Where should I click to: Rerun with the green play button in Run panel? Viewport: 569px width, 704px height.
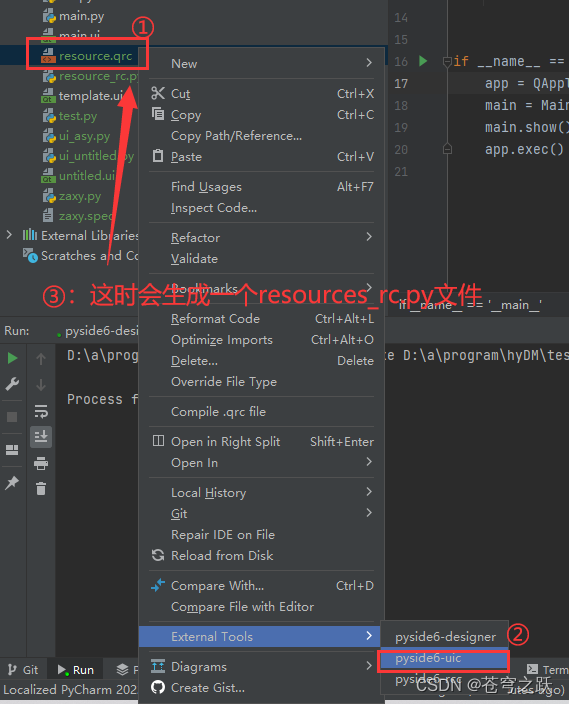(x=13, y=358)
